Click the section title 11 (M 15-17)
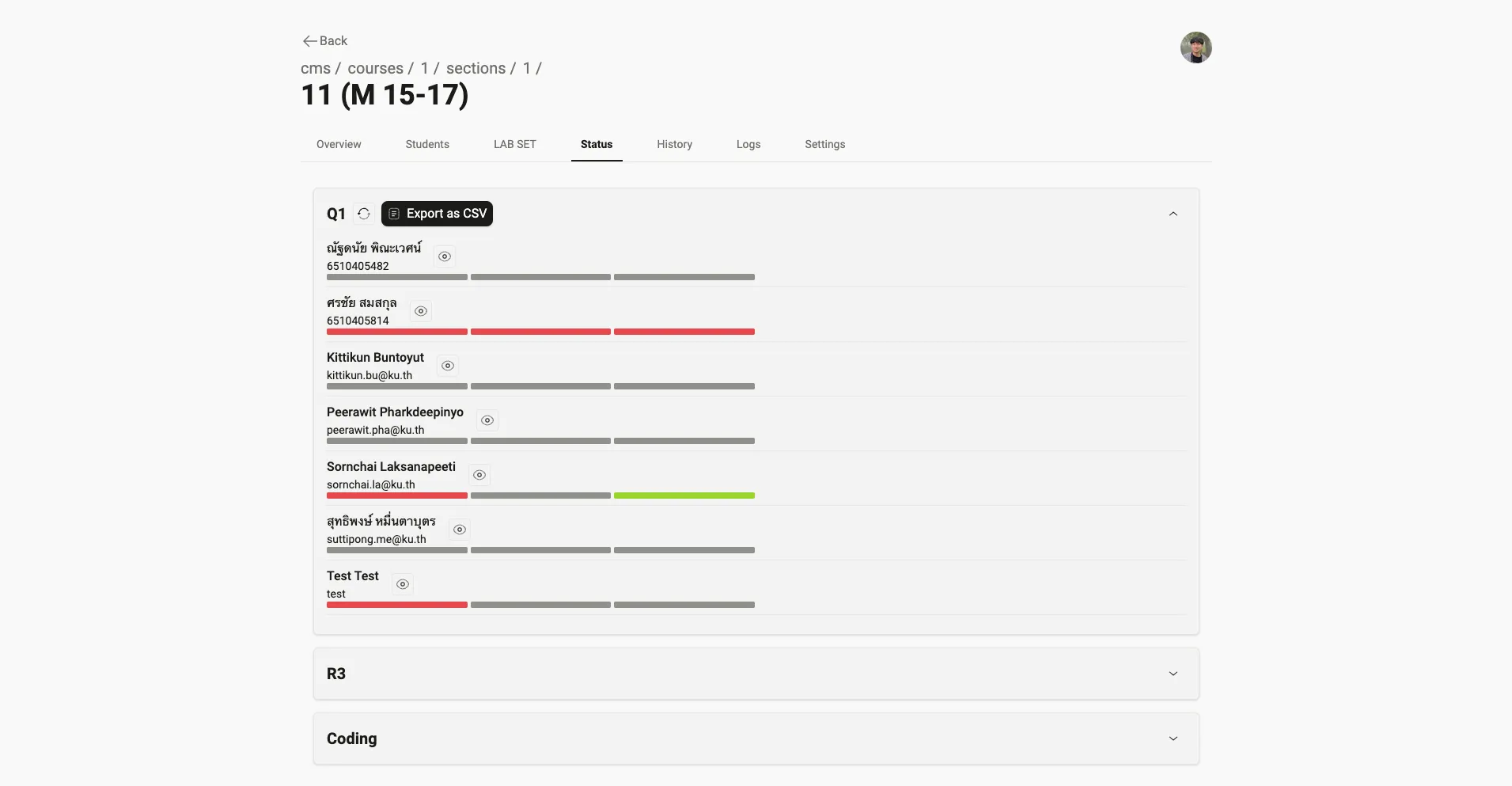 [x=385, y=95]
